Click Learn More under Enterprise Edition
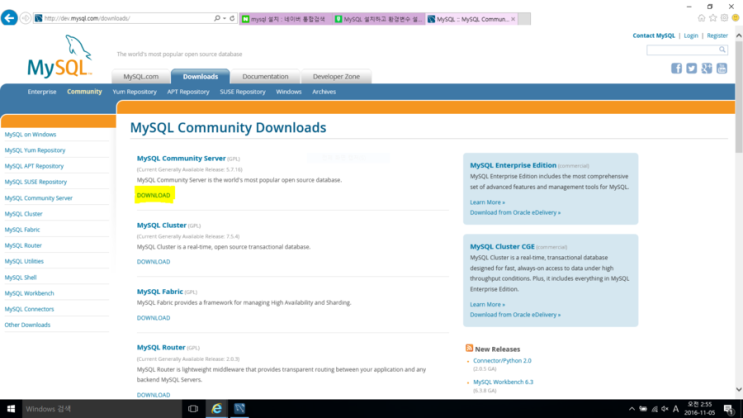The image size is (743, 418). pos(487,202)
